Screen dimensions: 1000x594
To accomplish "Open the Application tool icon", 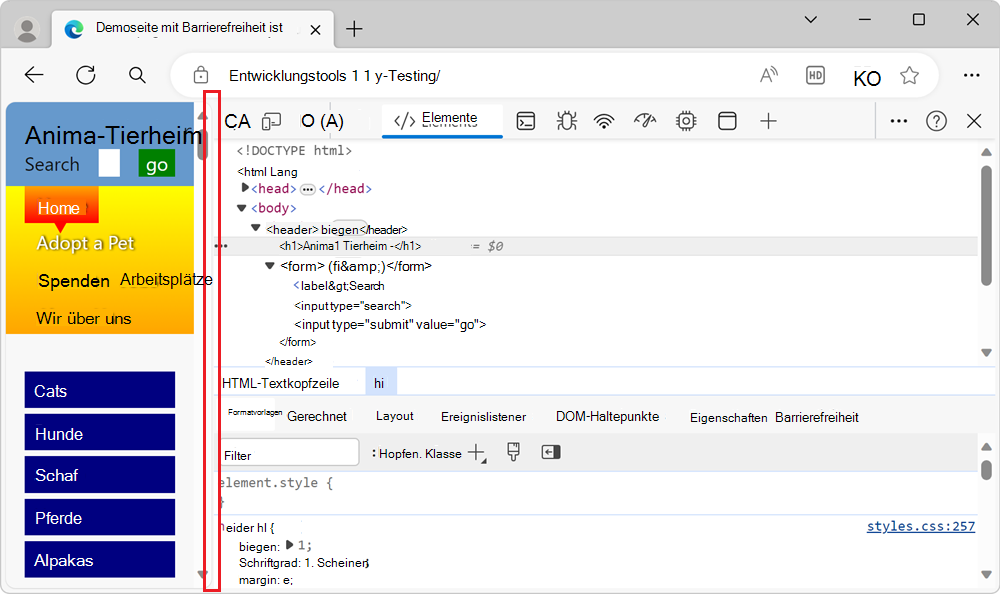I will pyautogui.click(x=727, y=121).
